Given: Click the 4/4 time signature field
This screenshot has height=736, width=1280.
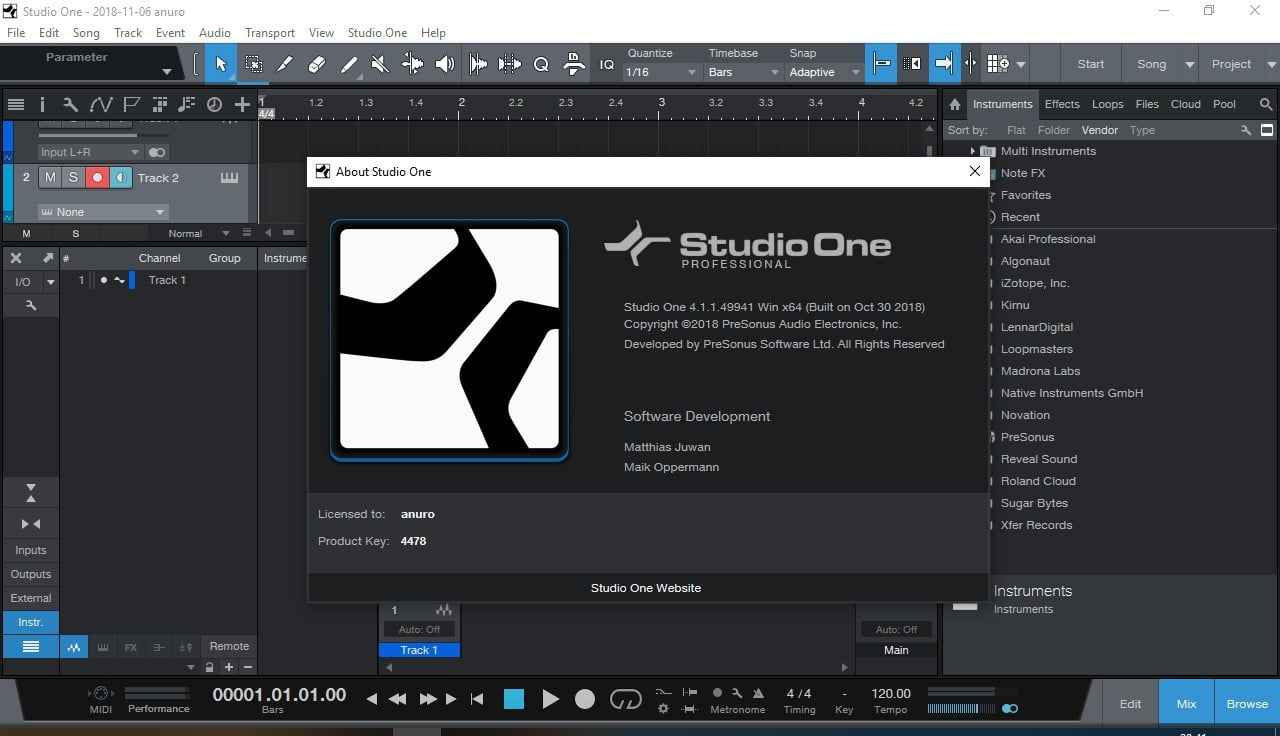Looking at the screenshot, I should 799,693.
